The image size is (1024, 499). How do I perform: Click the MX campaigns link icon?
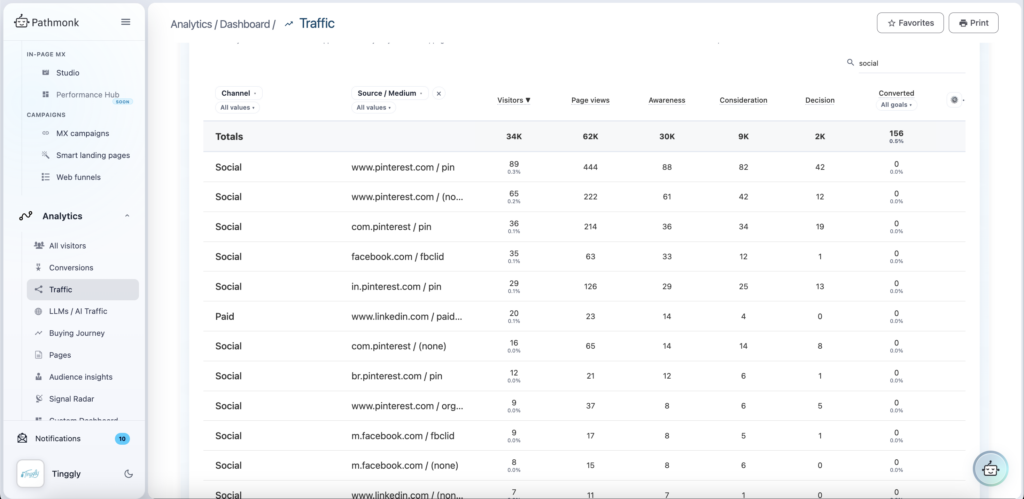click(46, 133)
